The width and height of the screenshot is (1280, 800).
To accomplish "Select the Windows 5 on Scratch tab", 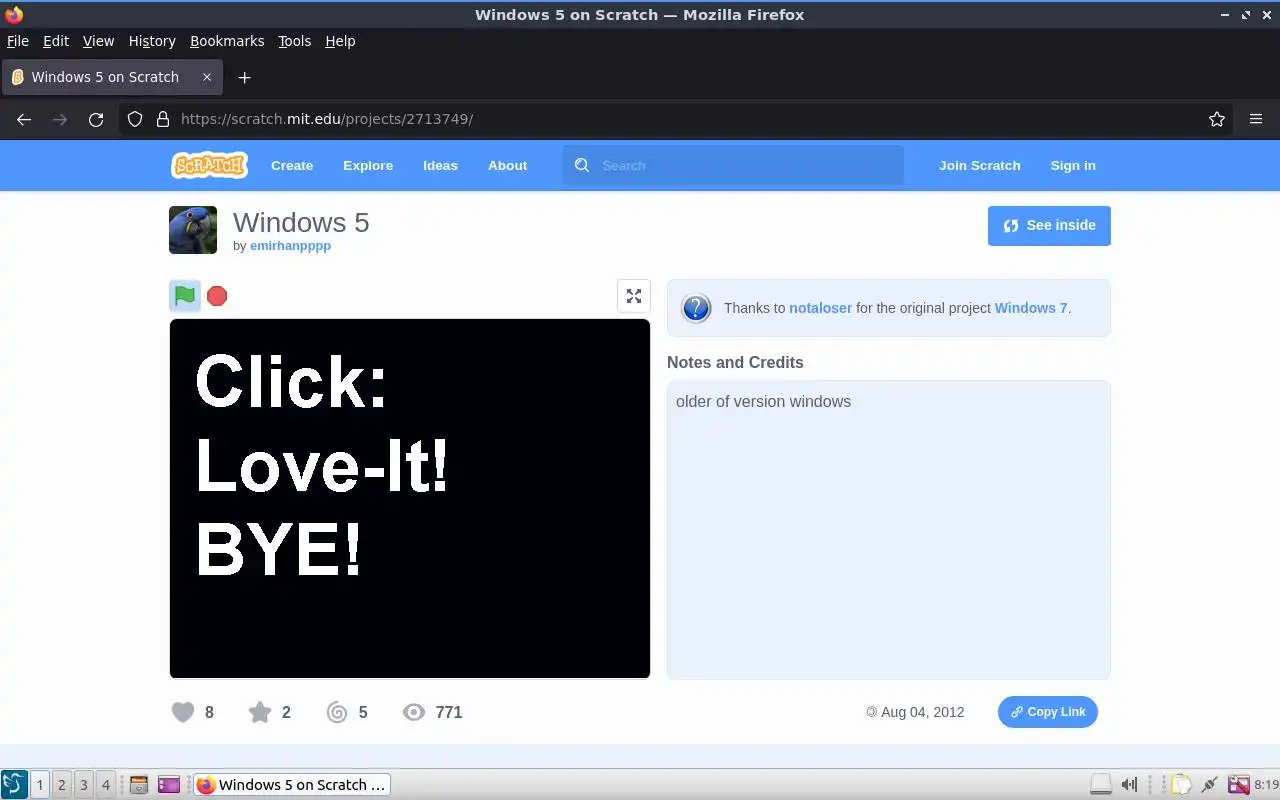I will coord(110,77).
